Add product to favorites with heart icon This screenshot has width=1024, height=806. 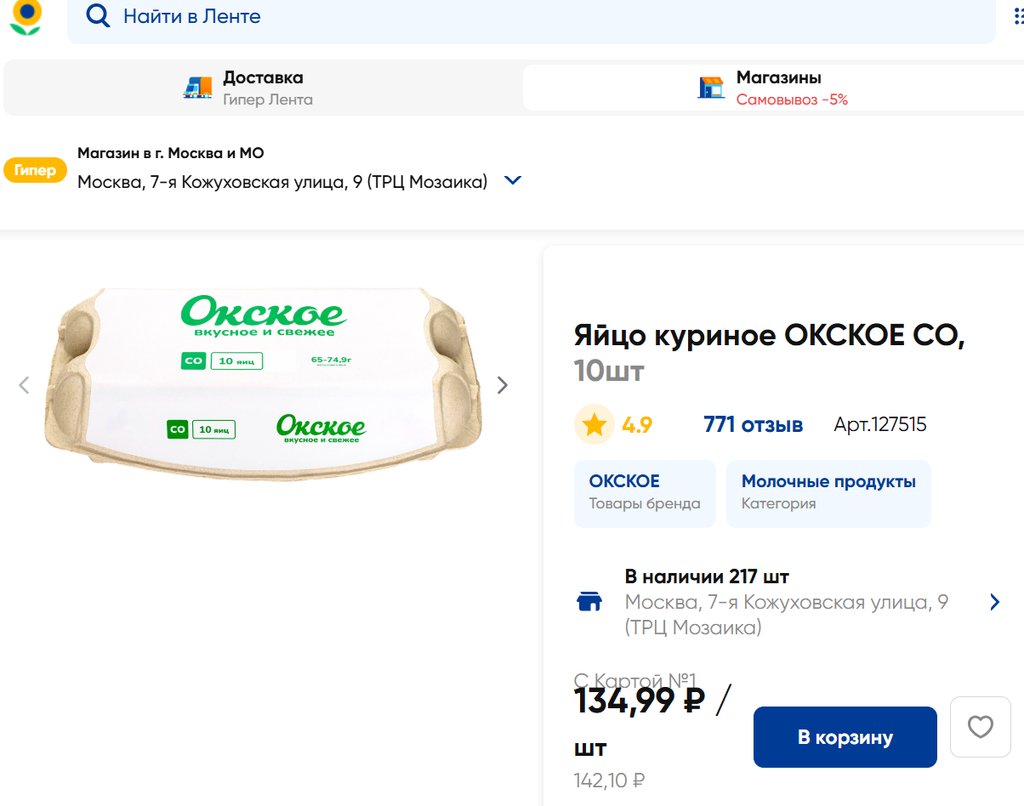(x=980, y=727)
